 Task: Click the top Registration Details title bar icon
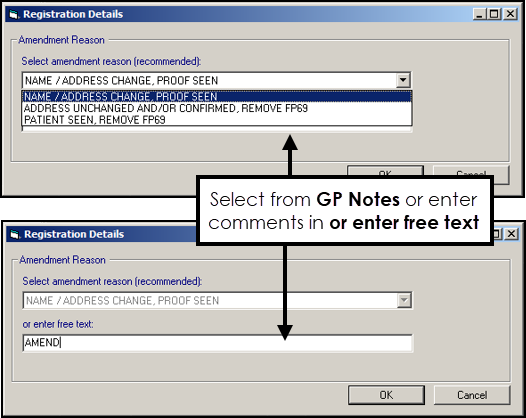click(14, 14)
